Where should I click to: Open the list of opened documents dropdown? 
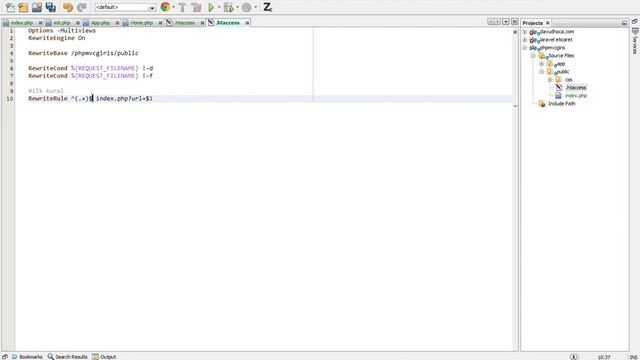pyautogui.click(x=506, y=22)
